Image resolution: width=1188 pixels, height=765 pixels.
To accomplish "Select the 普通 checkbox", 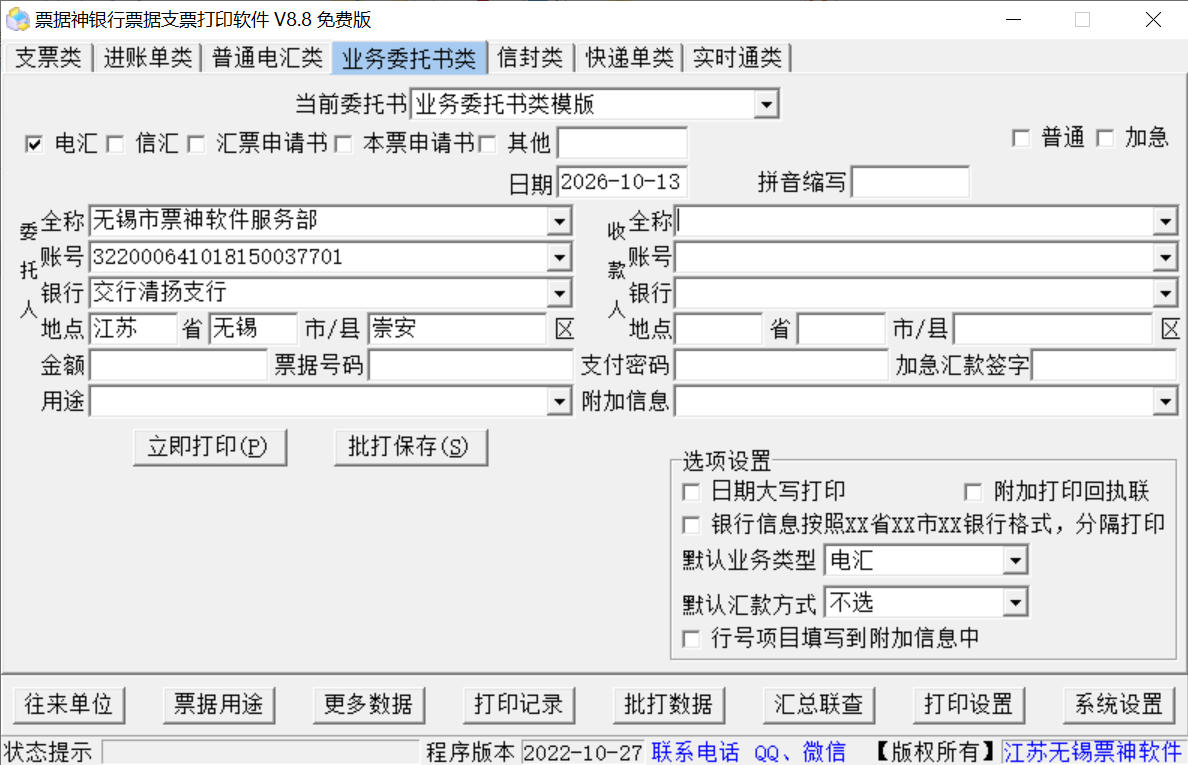I will (x=1021, y=138).
